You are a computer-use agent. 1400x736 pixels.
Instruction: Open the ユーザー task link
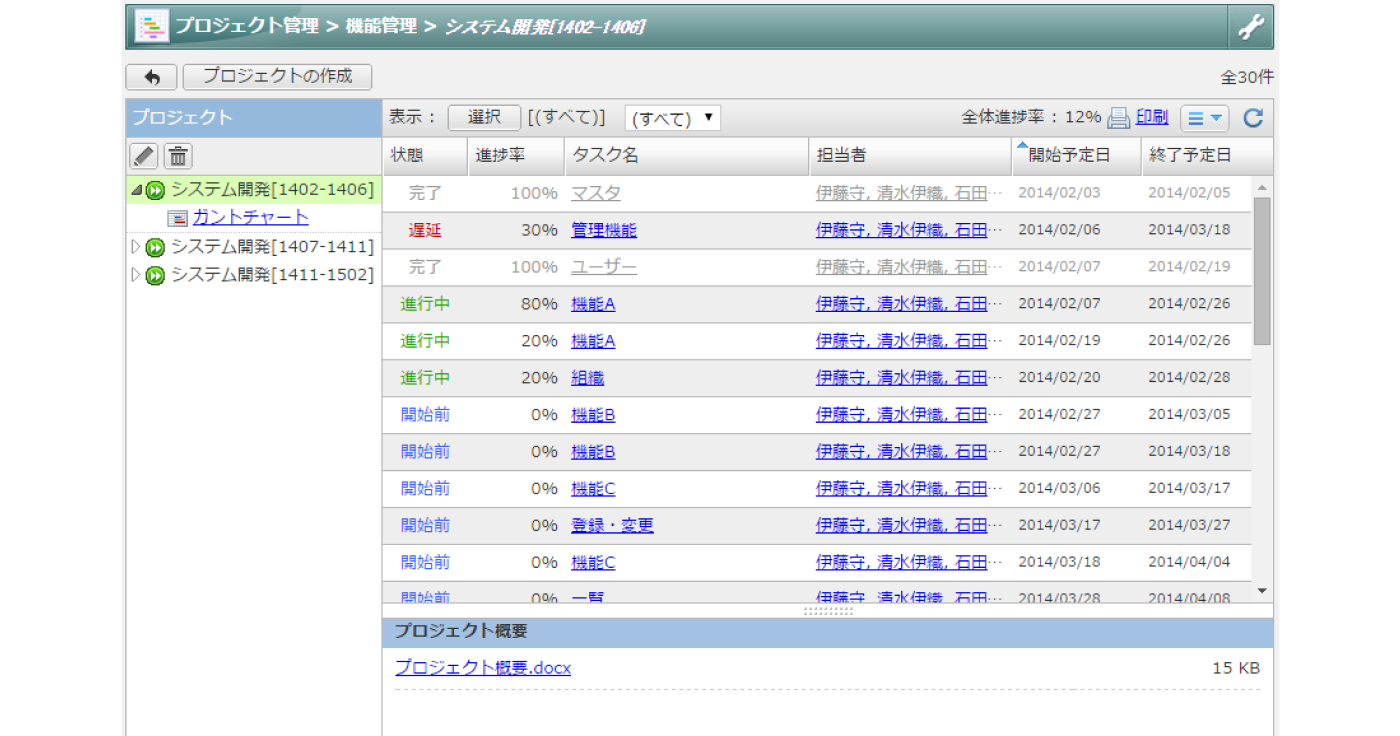click(604, 267)
